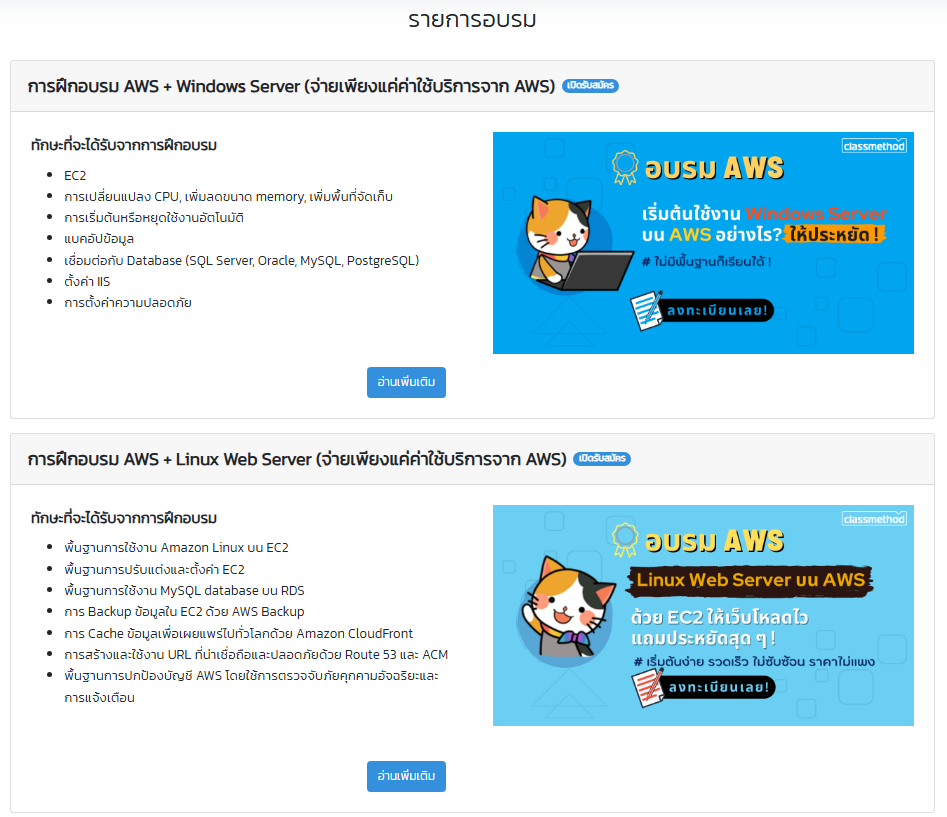Open อ่านเพิ่มเติม button under Linux Web Server training
The image size is (947, 817).
(x=406, y=776)
